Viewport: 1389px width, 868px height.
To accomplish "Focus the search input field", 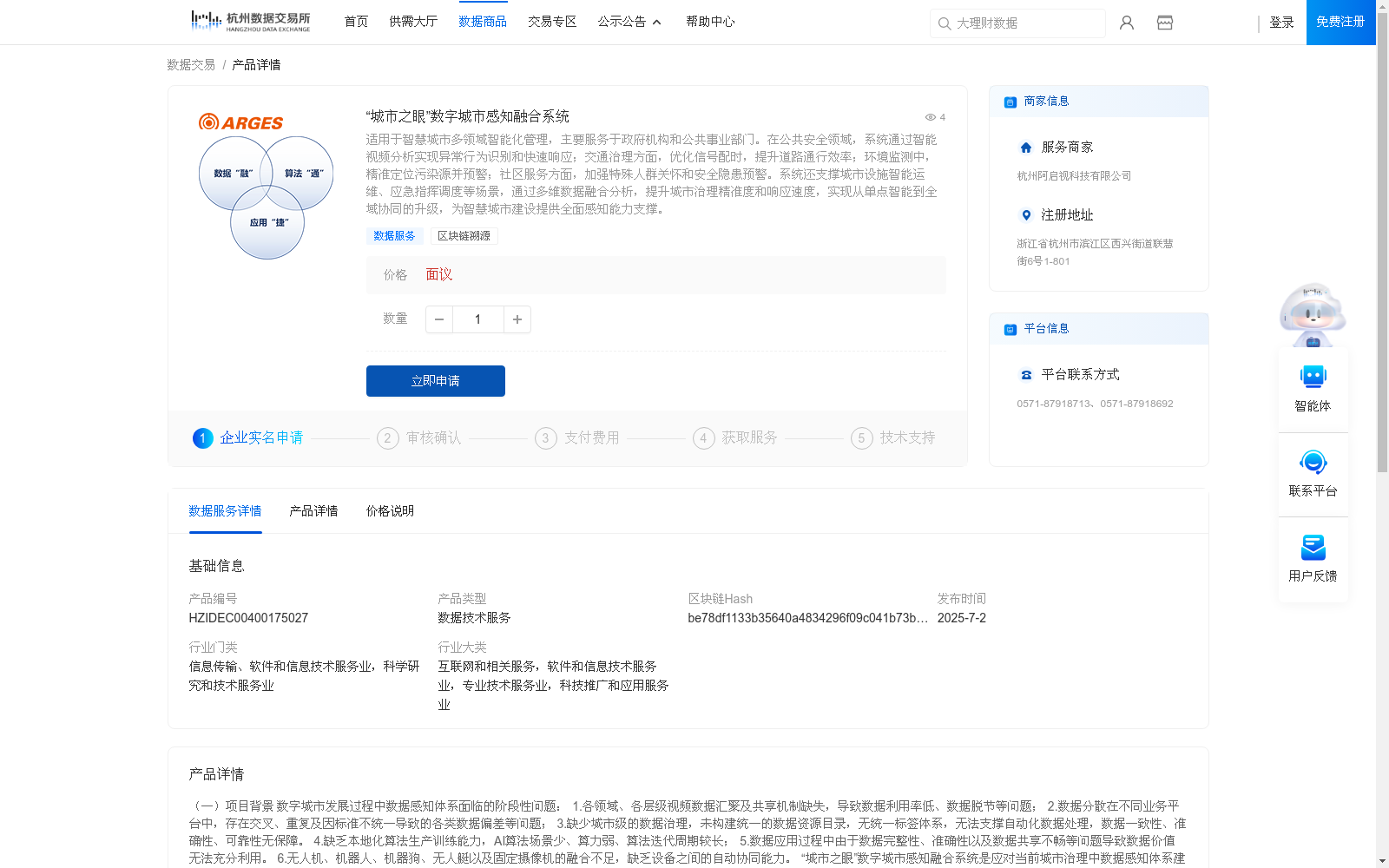I will coord(1017,23).
